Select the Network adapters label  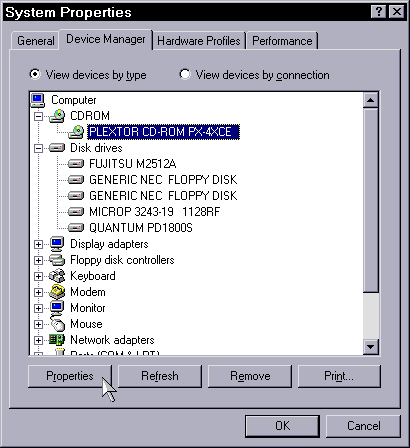(112, 340)
